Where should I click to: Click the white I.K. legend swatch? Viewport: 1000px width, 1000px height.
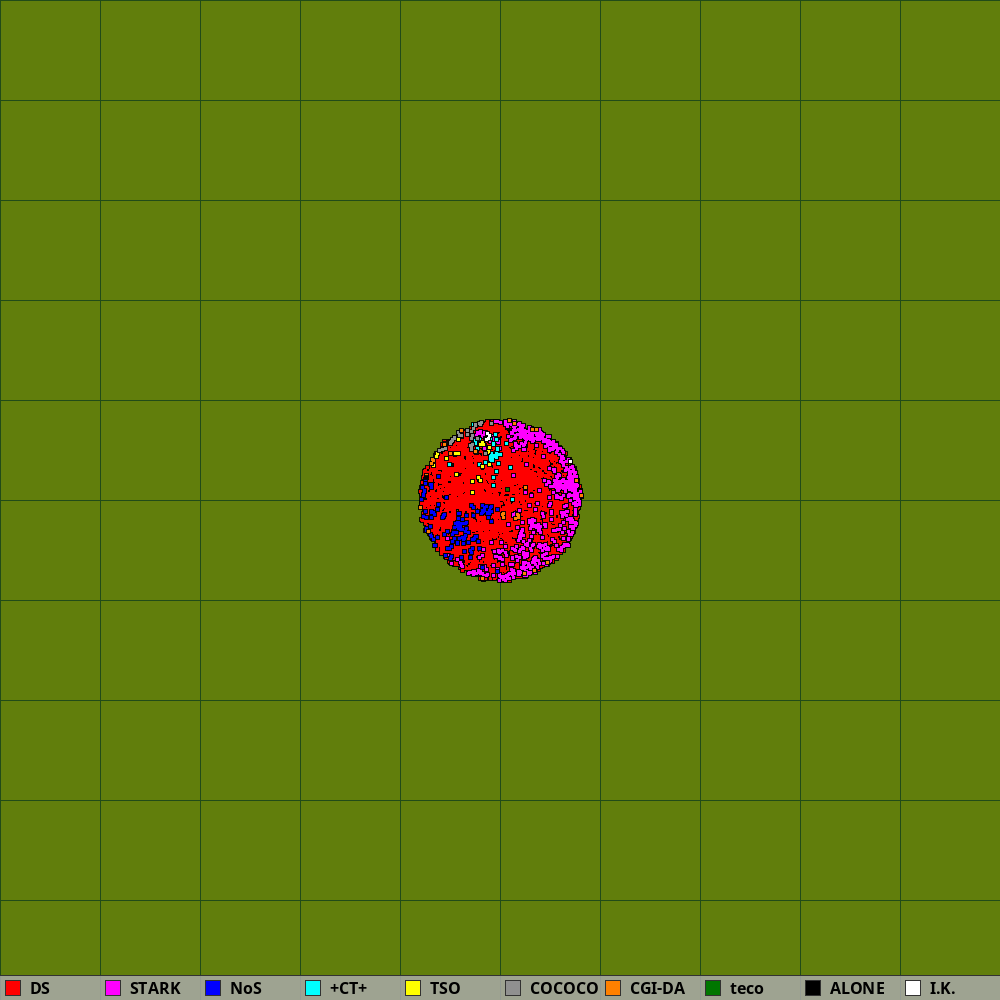click(x=913, y=988)
